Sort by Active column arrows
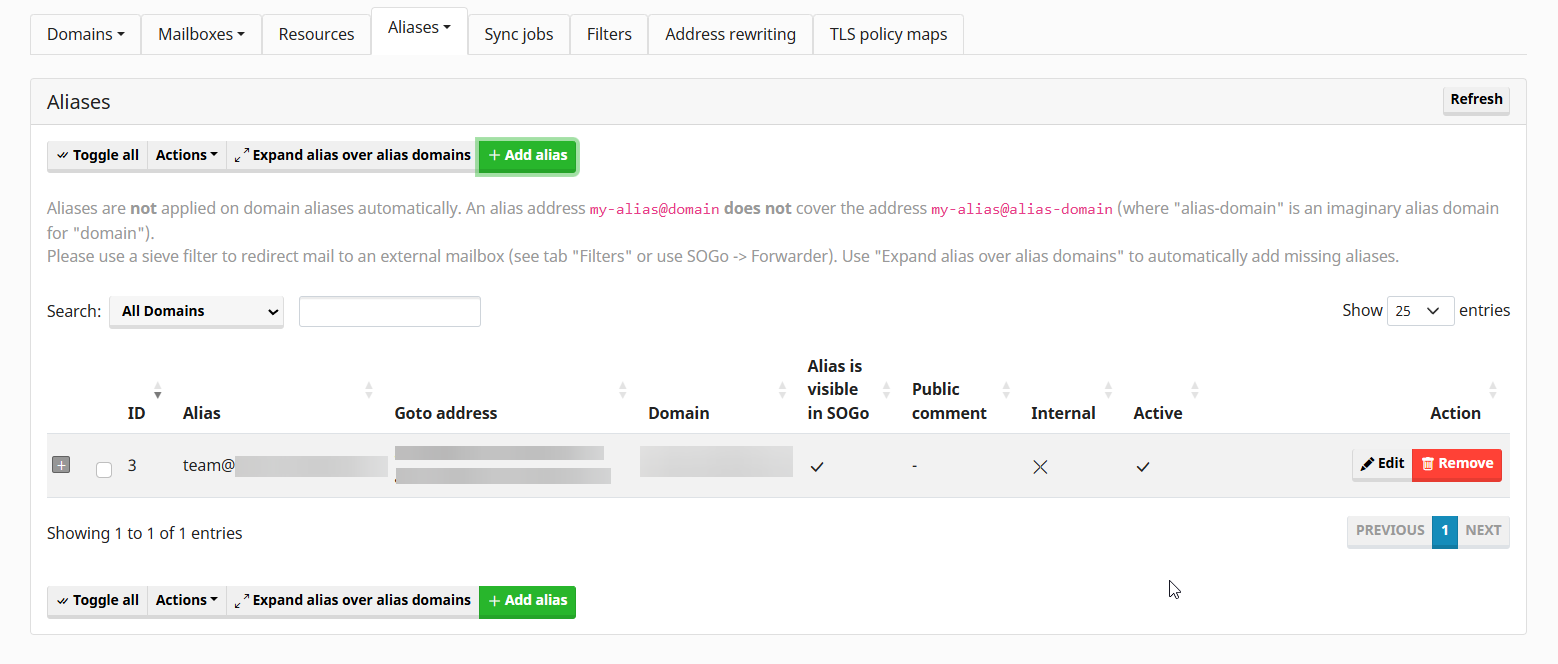1558x664 pixels. (1195, 390)
